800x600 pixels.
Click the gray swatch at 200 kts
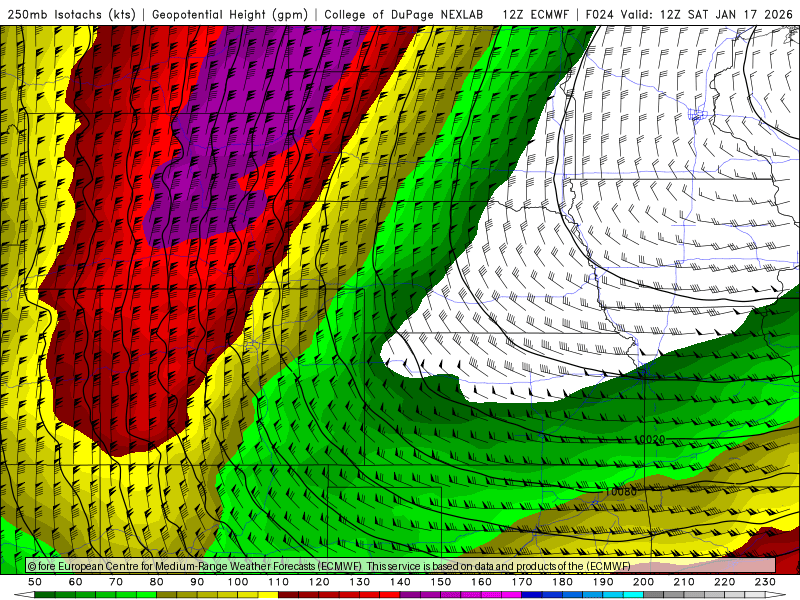654,595
